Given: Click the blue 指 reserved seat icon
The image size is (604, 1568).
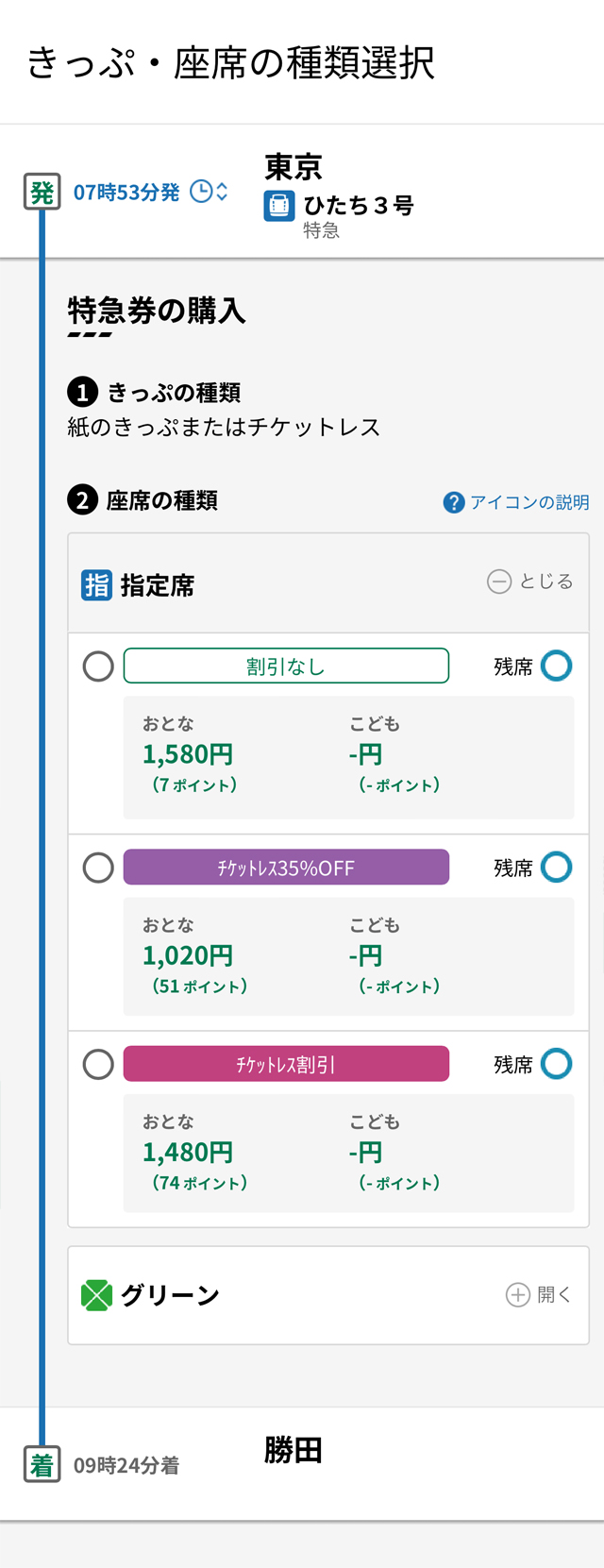Looking at the screenshot, I should (97, 585).
